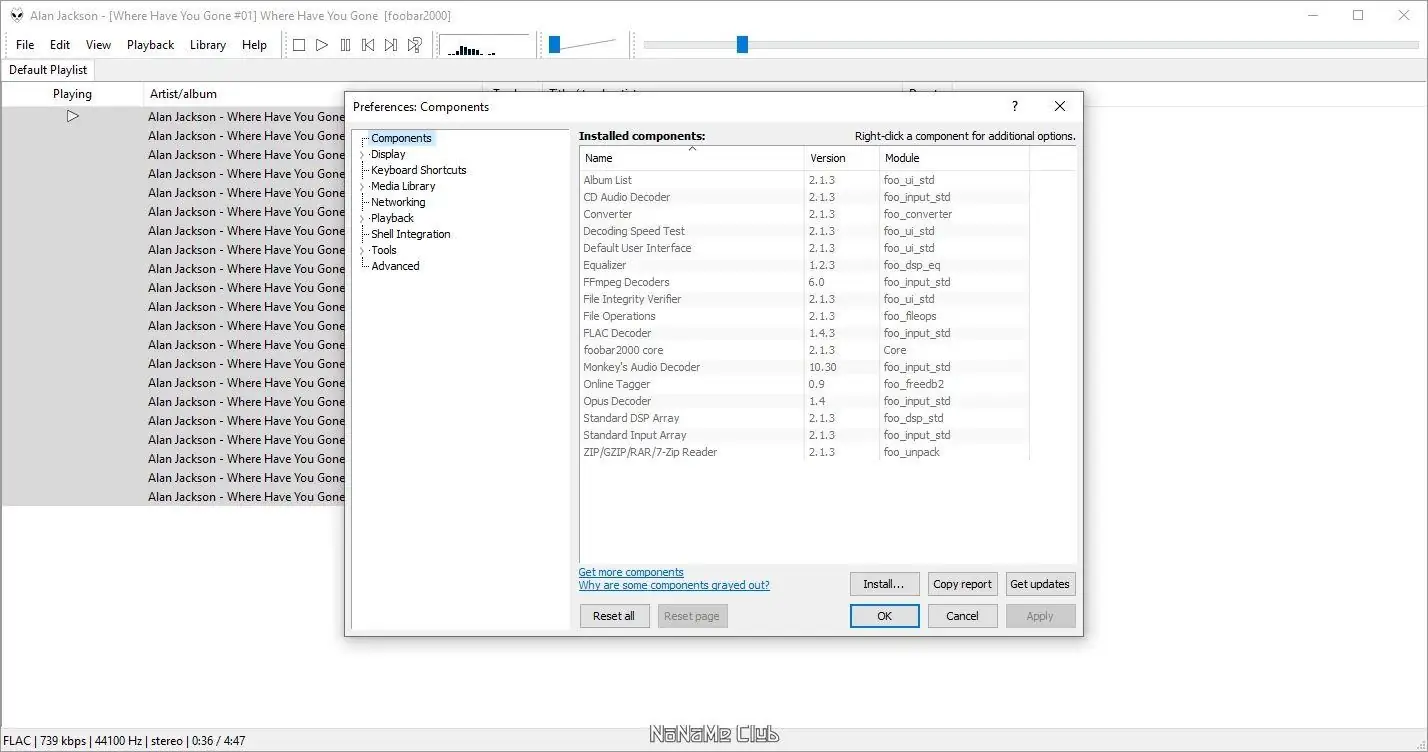Select the 'Decoding Speed Test' component

[804, 231]
